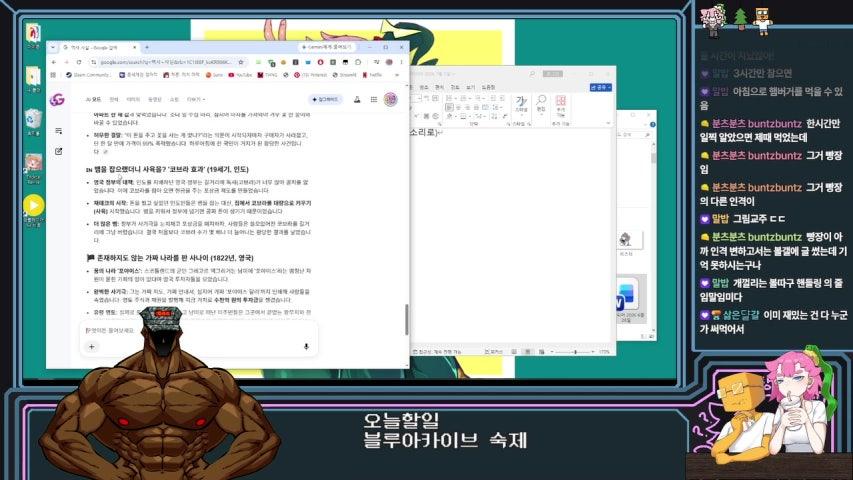Click Word 공유 share button
Screen dimensions: 853x480
tap(601, 87)
